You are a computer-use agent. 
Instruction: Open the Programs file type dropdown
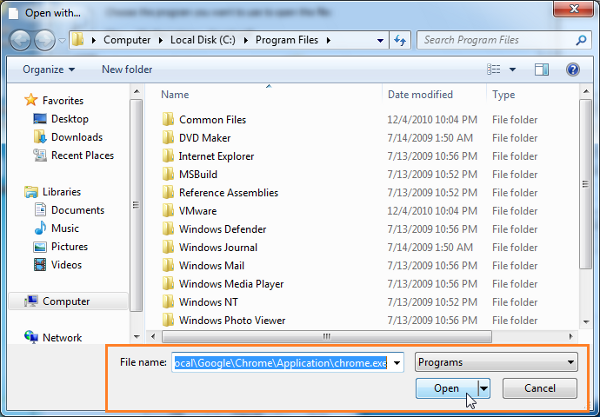[496, 362]
